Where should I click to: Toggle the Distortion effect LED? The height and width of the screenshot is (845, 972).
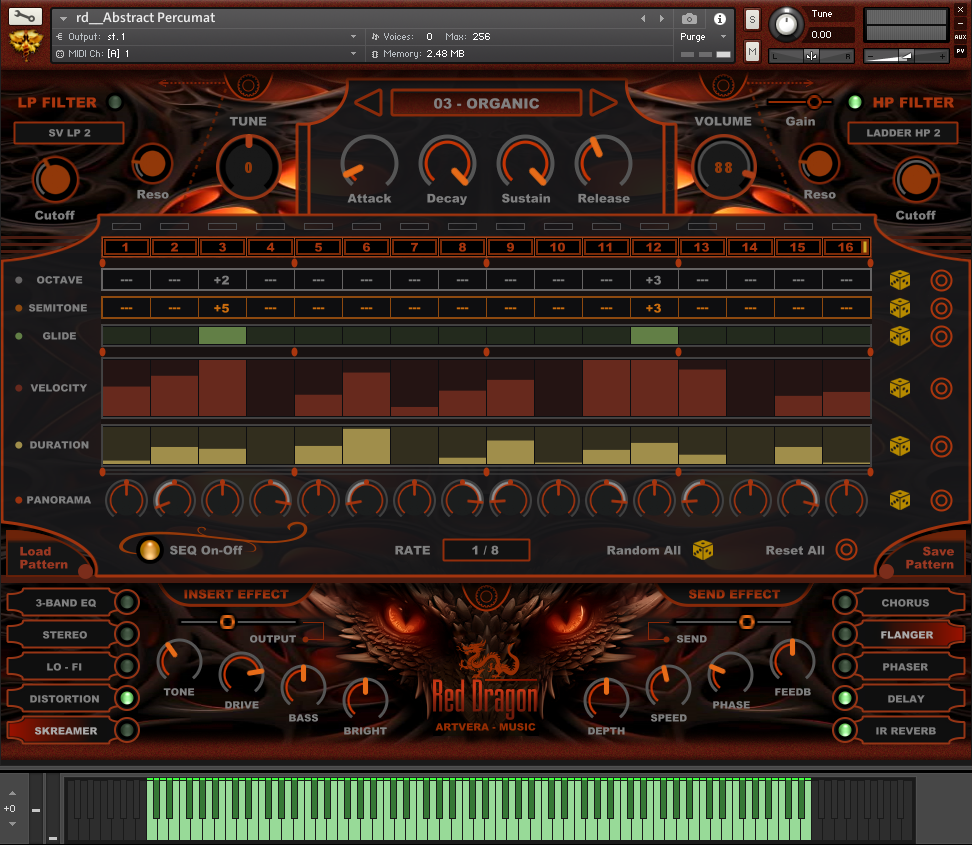pyautogui.click(x=127, y=699)
